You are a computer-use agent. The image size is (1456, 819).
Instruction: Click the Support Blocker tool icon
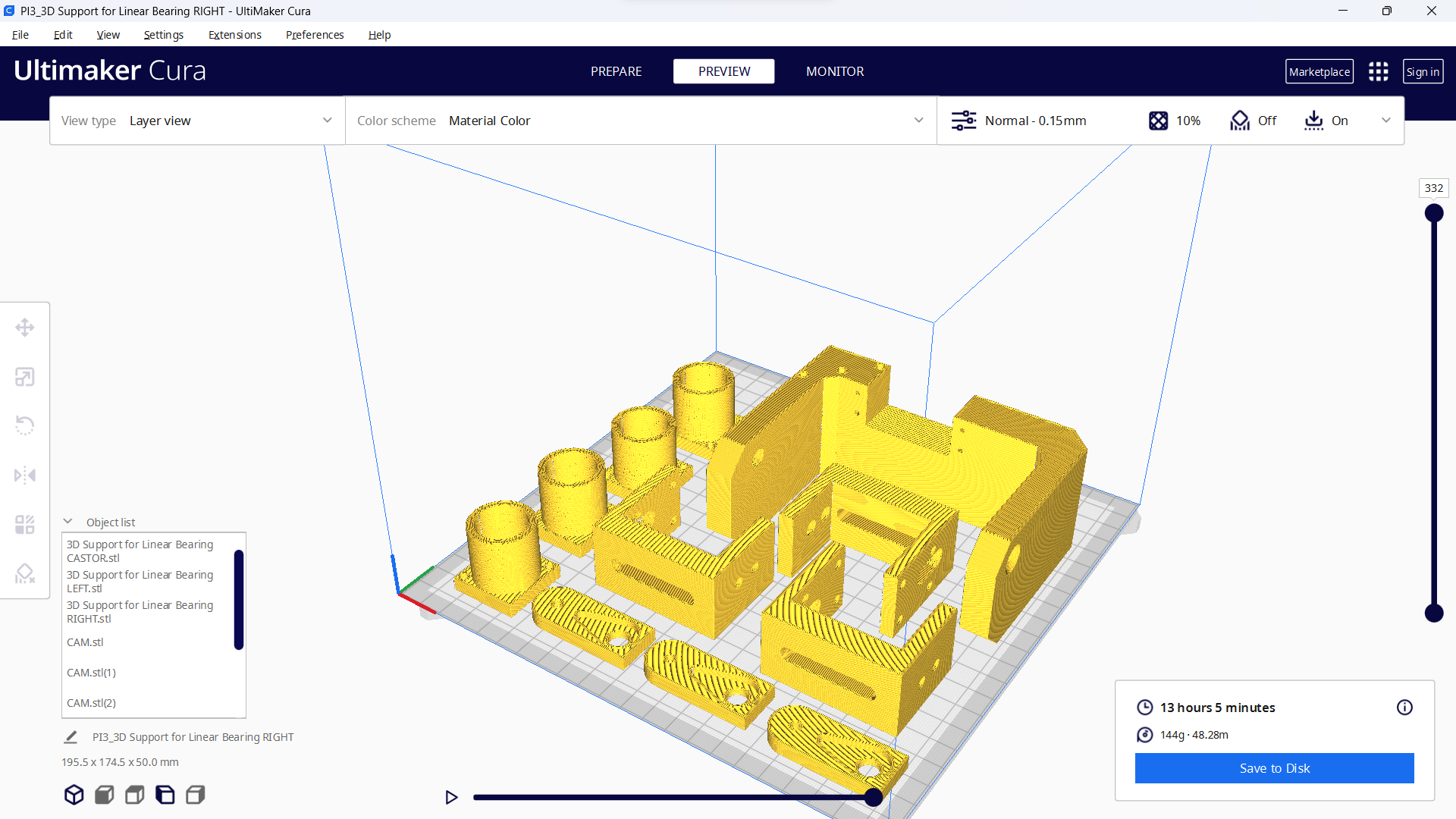point(25,574)
